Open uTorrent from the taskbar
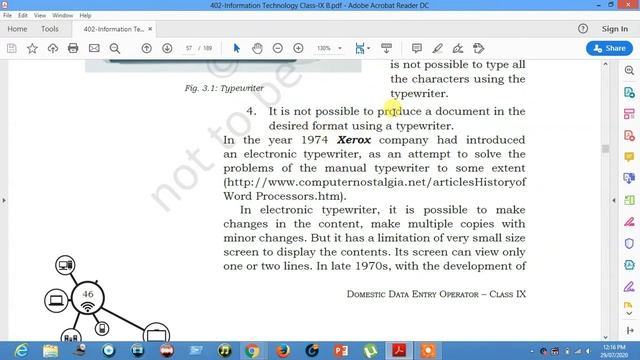The height and width of the screenshot is (360, 640). click(x=370, y=351)
